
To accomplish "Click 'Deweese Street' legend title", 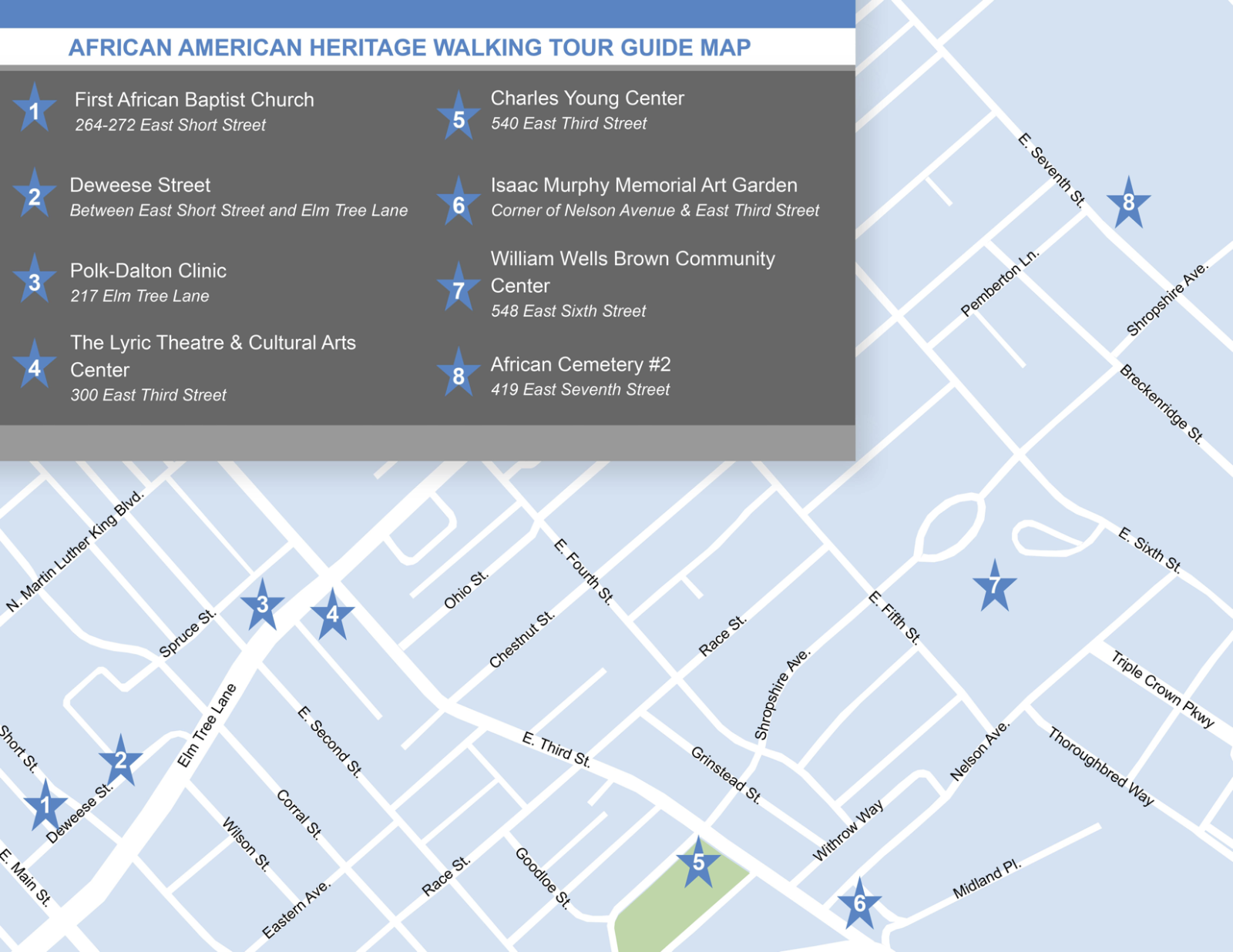I will coord(140,185).
